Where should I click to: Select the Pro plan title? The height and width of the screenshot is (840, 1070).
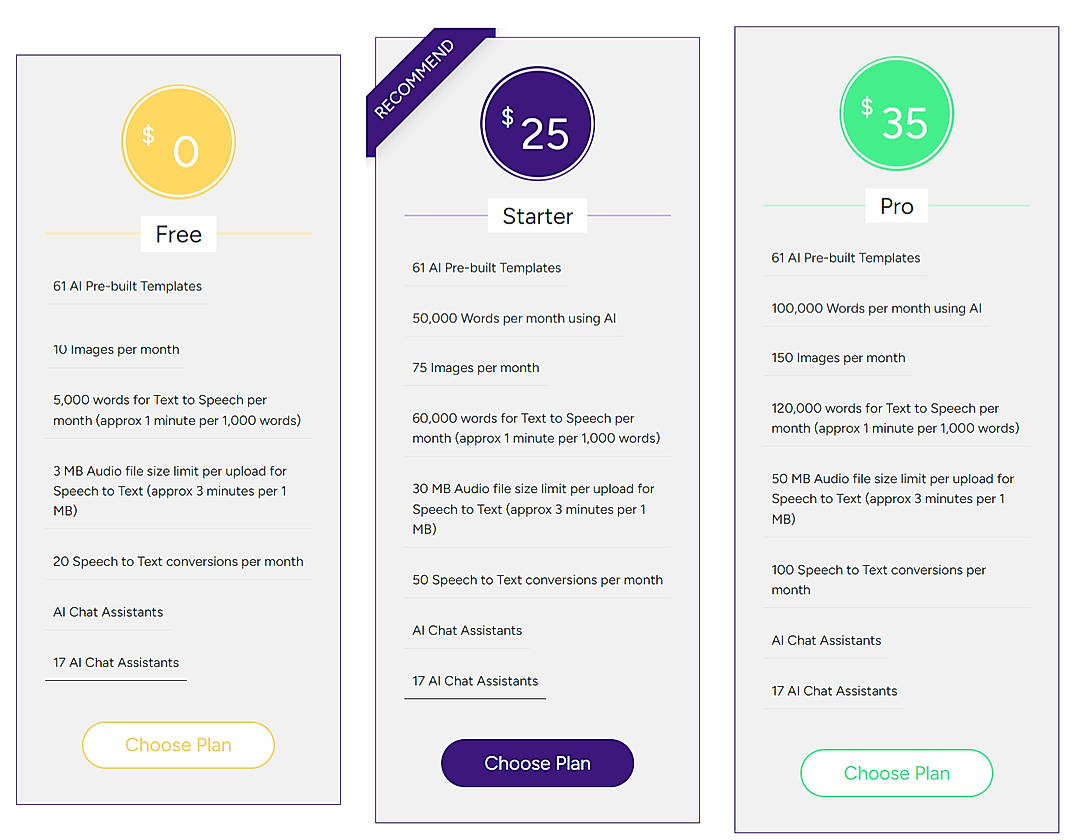896,206
